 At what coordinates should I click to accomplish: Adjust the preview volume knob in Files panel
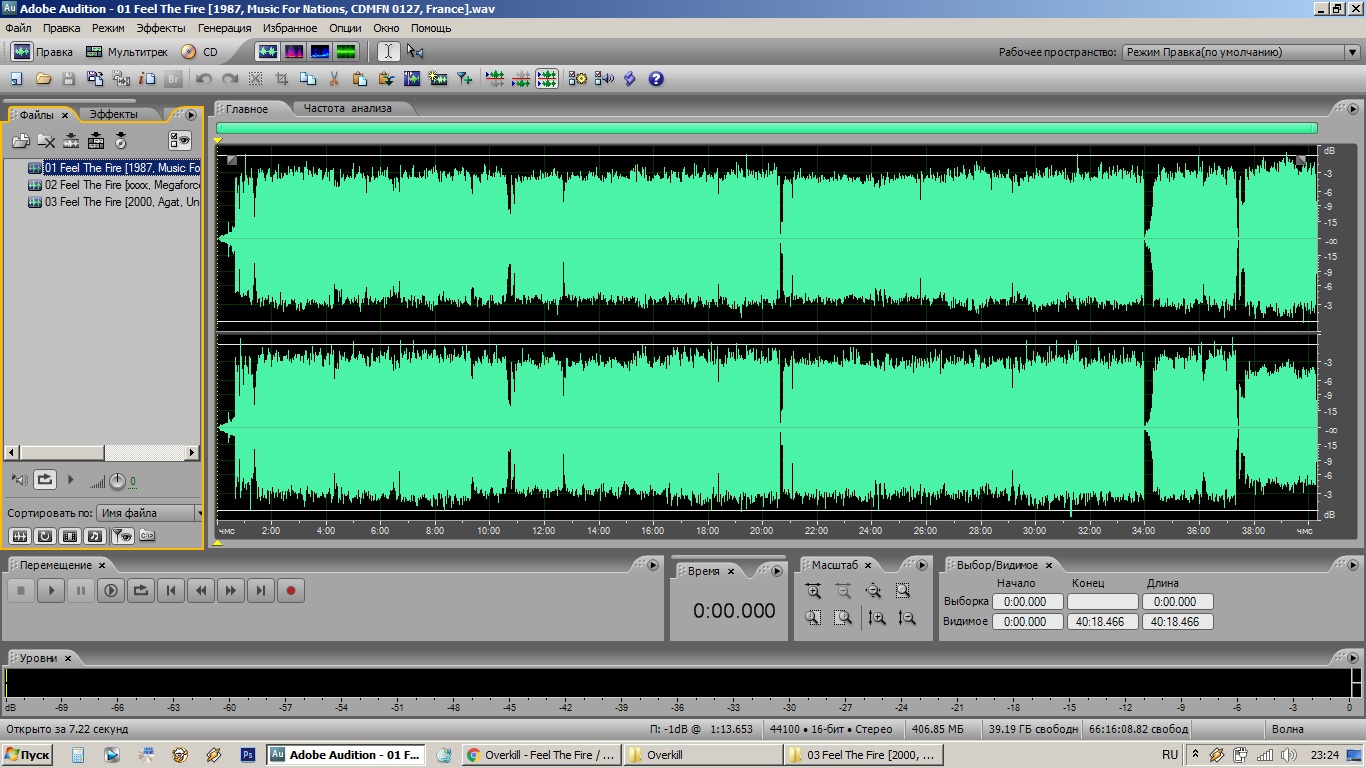coord(117,482)
